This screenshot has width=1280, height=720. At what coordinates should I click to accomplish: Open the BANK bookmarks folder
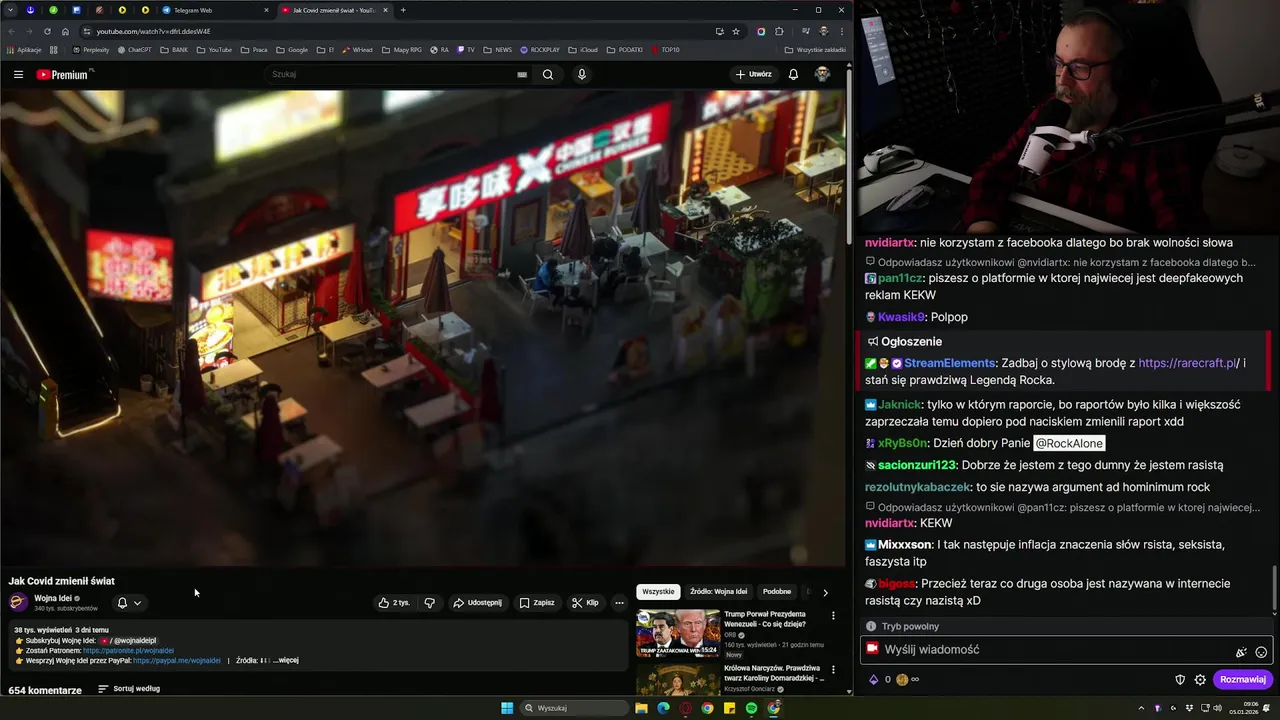[175, 50]
